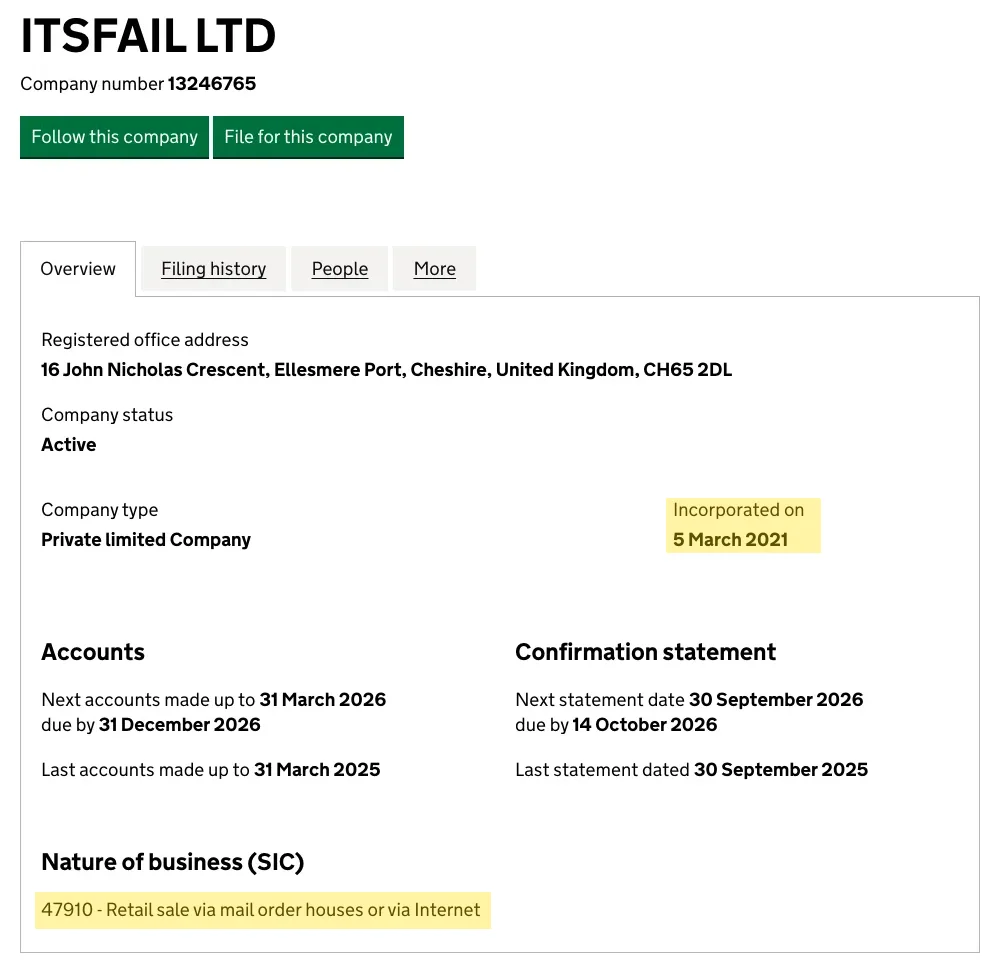Click the registered office address 16 John Nicholas Crescent
The height and width of the screenshot is (960, 1000).
(x=386, y=370)
